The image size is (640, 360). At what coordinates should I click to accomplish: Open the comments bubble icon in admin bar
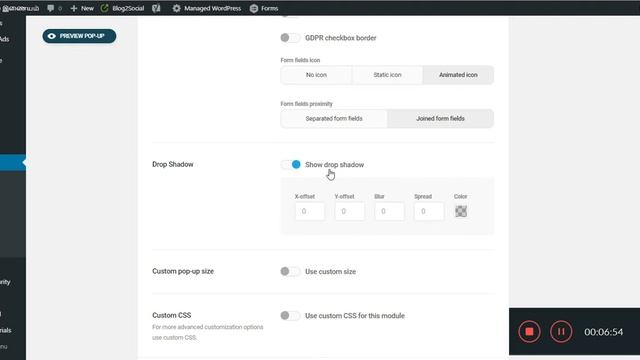coord(51,8)
